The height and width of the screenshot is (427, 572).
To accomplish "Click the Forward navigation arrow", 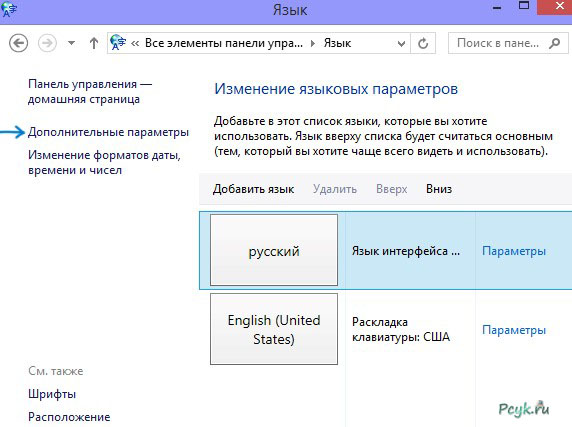I will (x=47, y=43).
